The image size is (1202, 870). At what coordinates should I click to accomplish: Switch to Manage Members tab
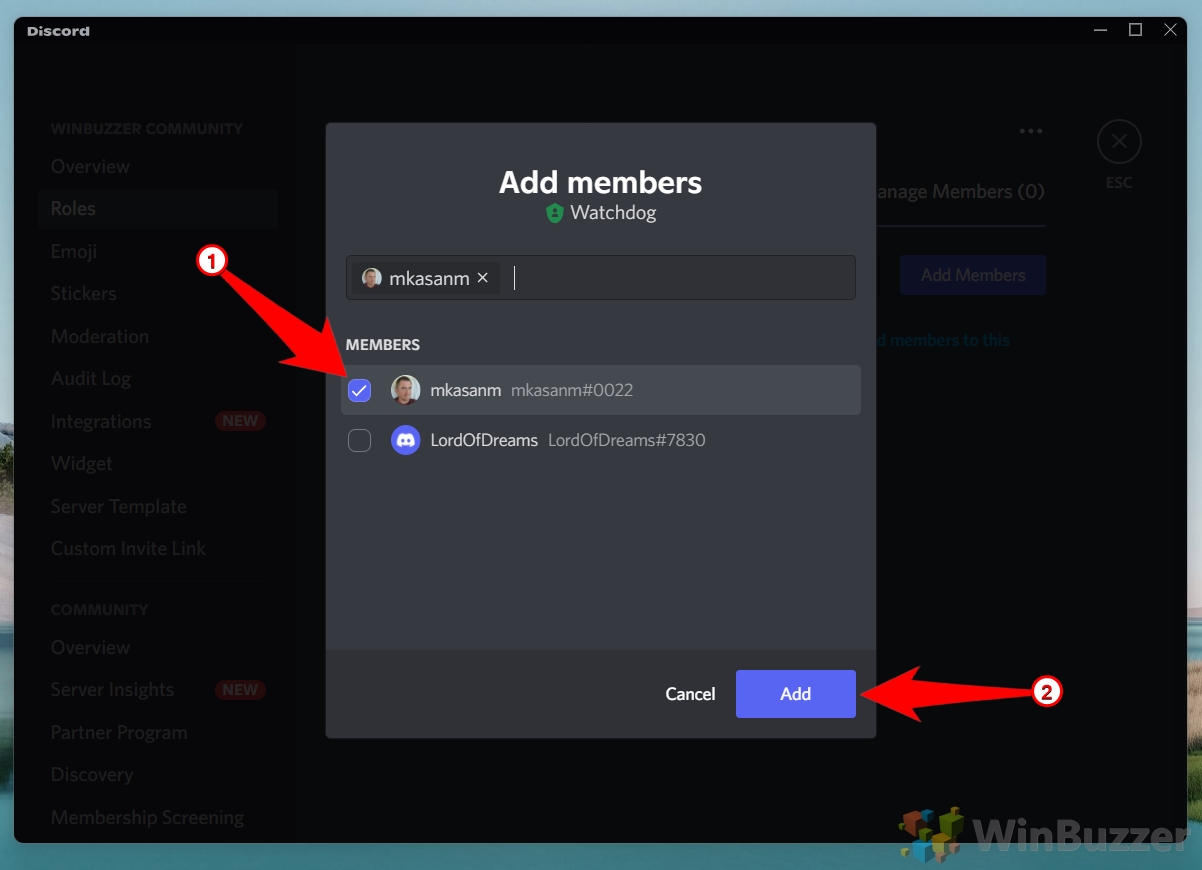tap(958, 191)
